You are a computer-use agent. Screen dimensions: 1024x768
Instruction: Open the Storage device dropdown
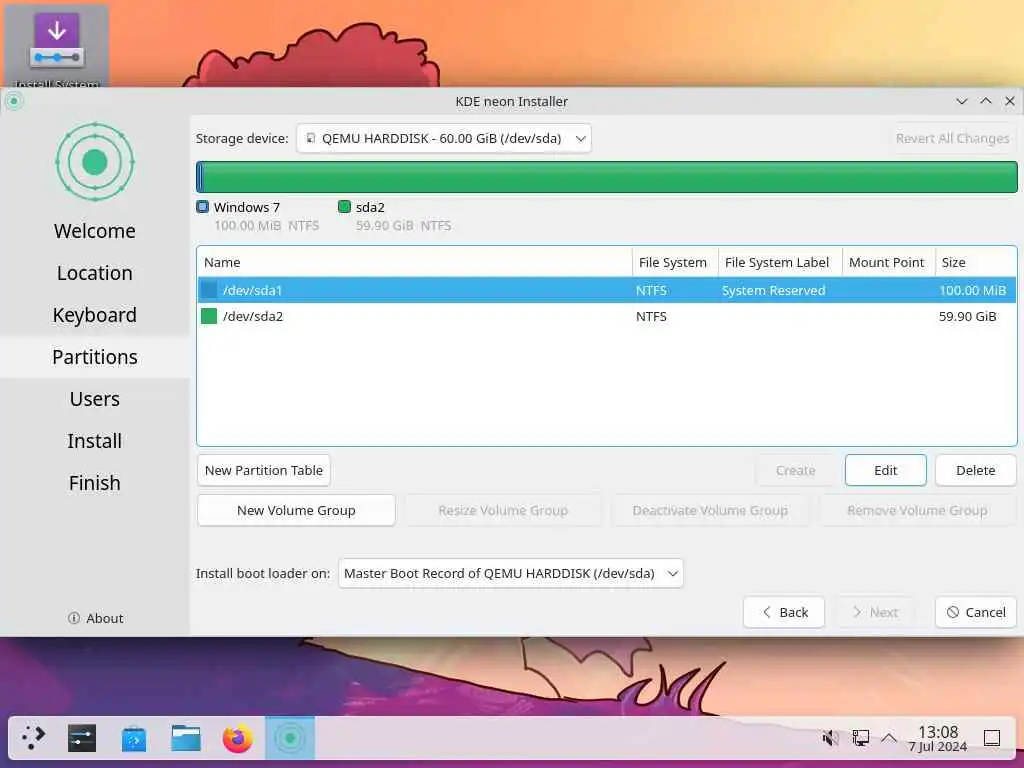(444, 138)
